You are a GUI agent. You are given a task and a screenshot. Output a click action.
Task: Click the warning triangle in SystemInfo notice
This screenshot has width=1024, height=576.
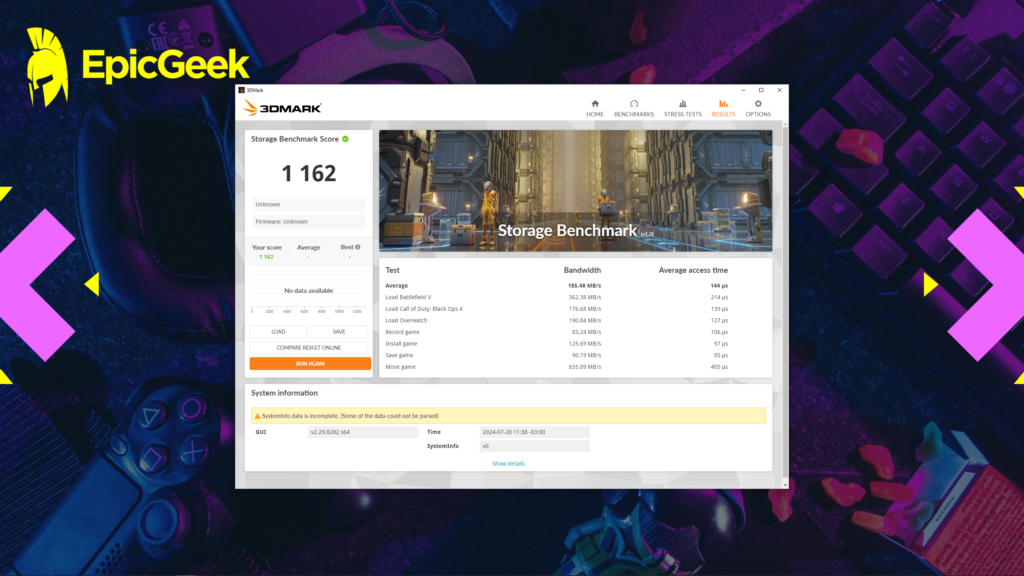pyautogui.click(x=259, y=415)
